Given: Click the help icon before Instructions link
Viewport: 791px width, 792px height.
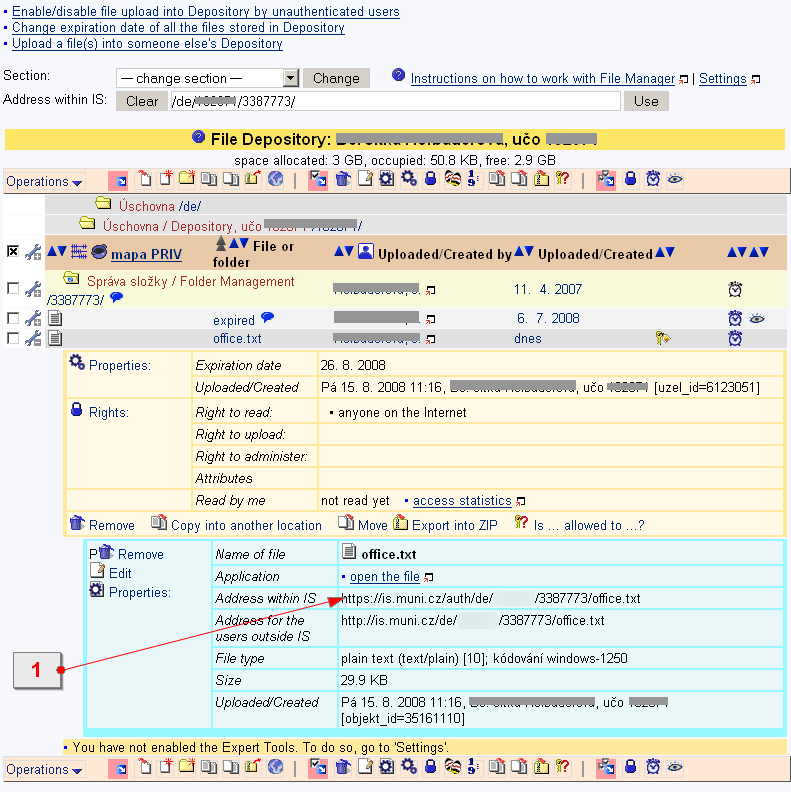Looking at the screenshot, I should click(x=399, y=75).
